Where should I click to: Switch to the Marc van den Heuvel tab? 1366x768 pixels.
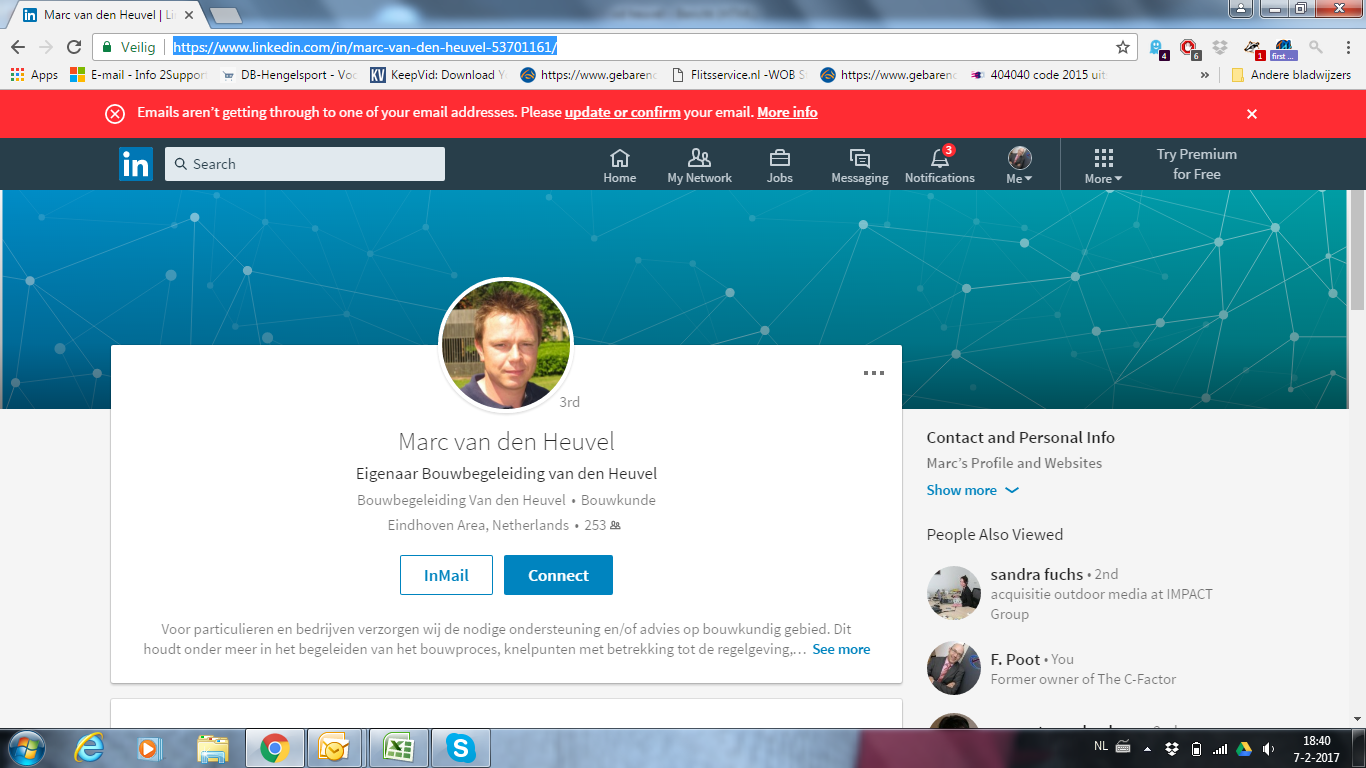coord(108,15)
